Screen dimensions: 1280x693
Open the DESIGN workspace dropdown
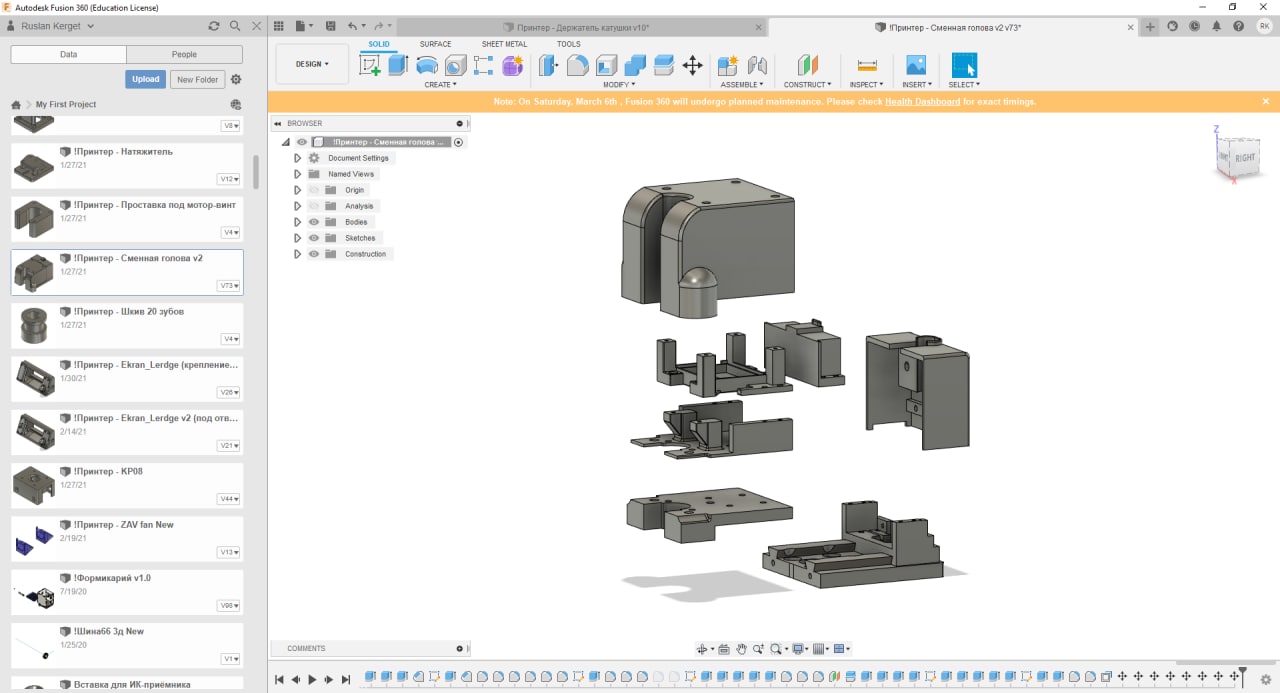312,64
